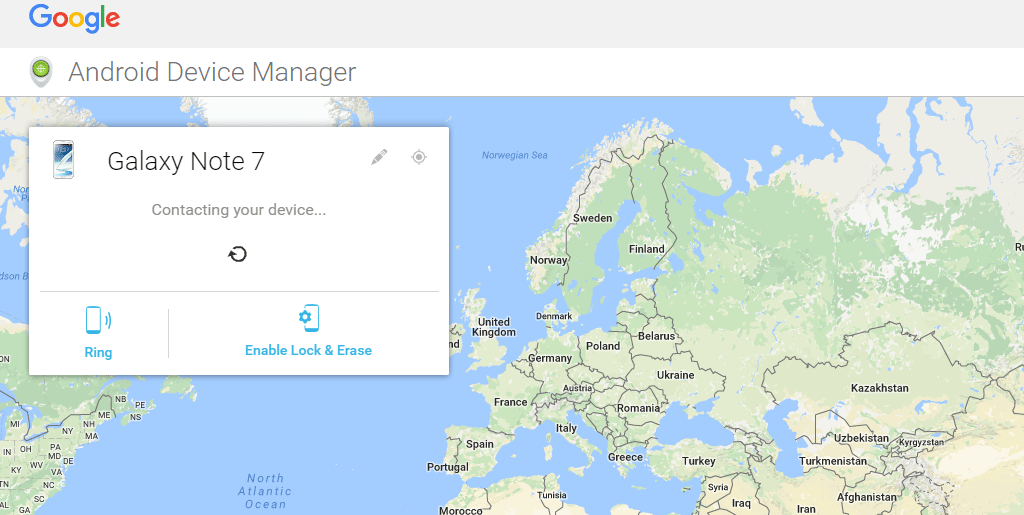
Task: Click Greece label on the map
Action: coord(626,457)
